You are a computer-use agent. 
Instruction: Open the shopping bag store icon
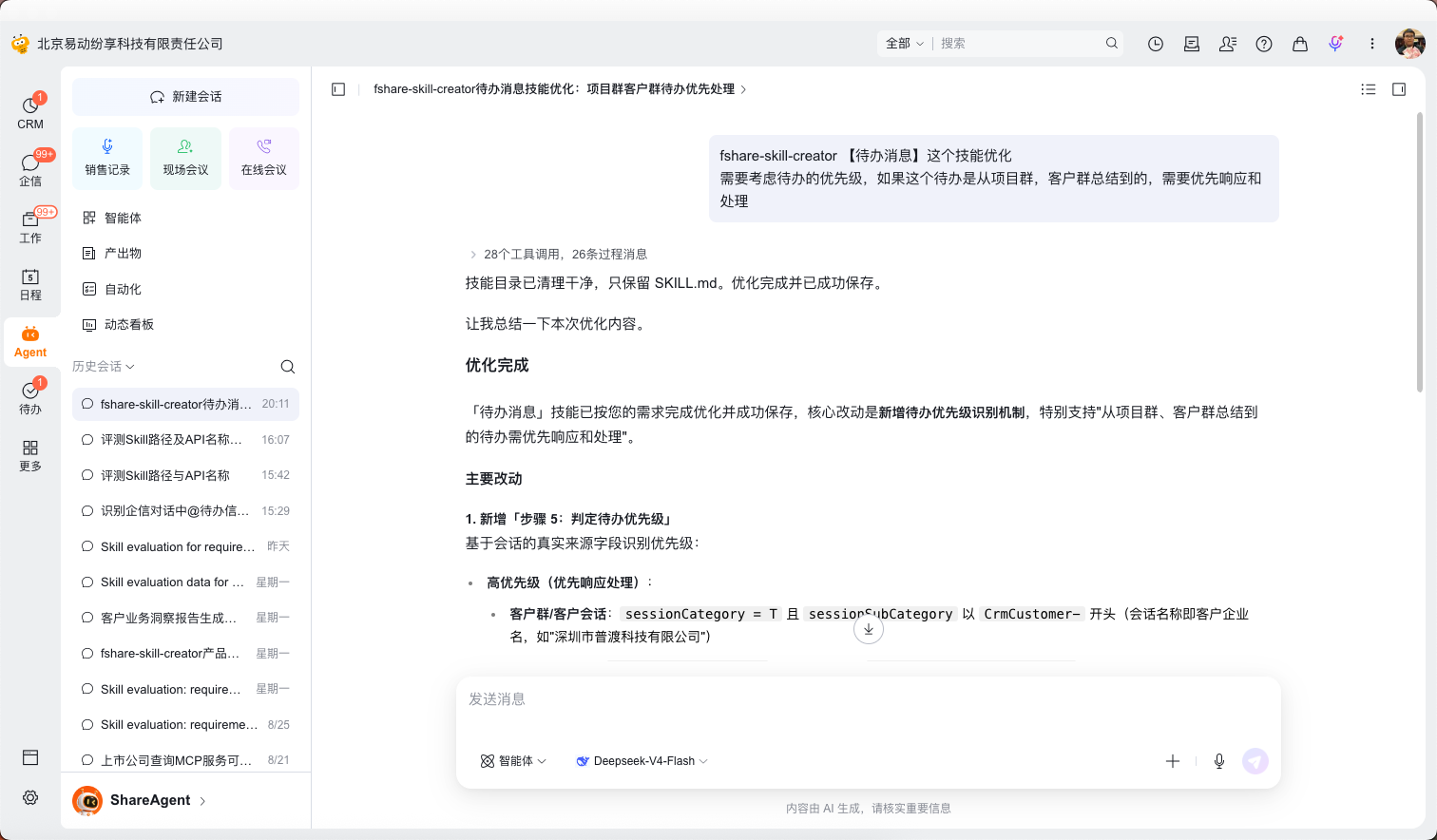1300,44
